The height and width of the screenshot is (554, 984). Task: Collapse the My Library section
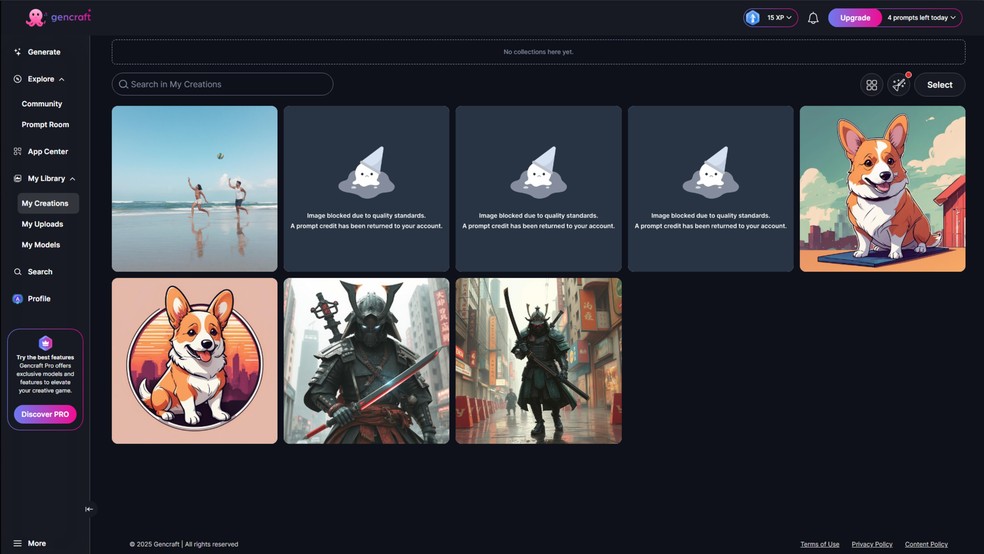72,179
